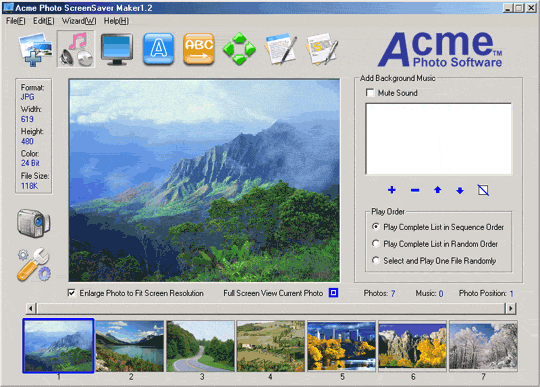540x387 pixels.
Task: Add a music file with plus icon
Action: [392, 190]
